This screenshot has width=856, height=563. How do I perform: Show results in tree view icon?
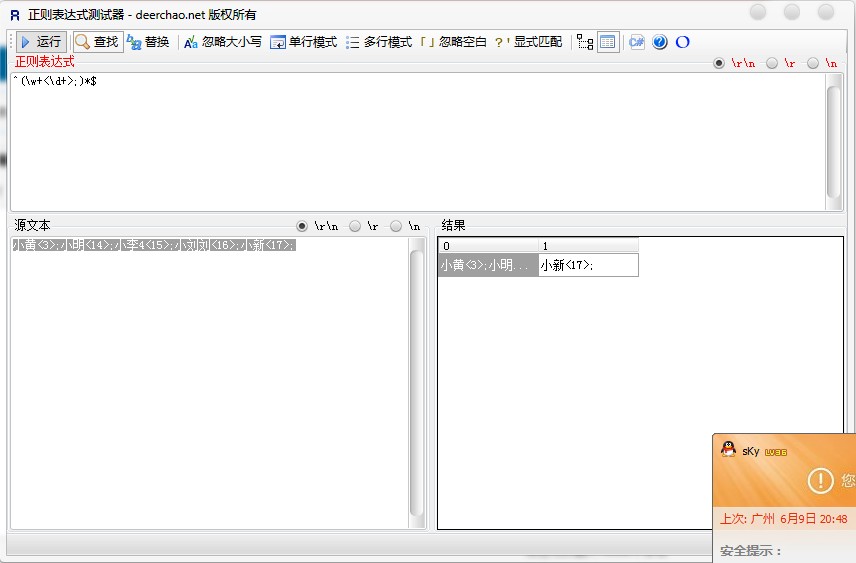pyautogui.click(x=585, y=42)
